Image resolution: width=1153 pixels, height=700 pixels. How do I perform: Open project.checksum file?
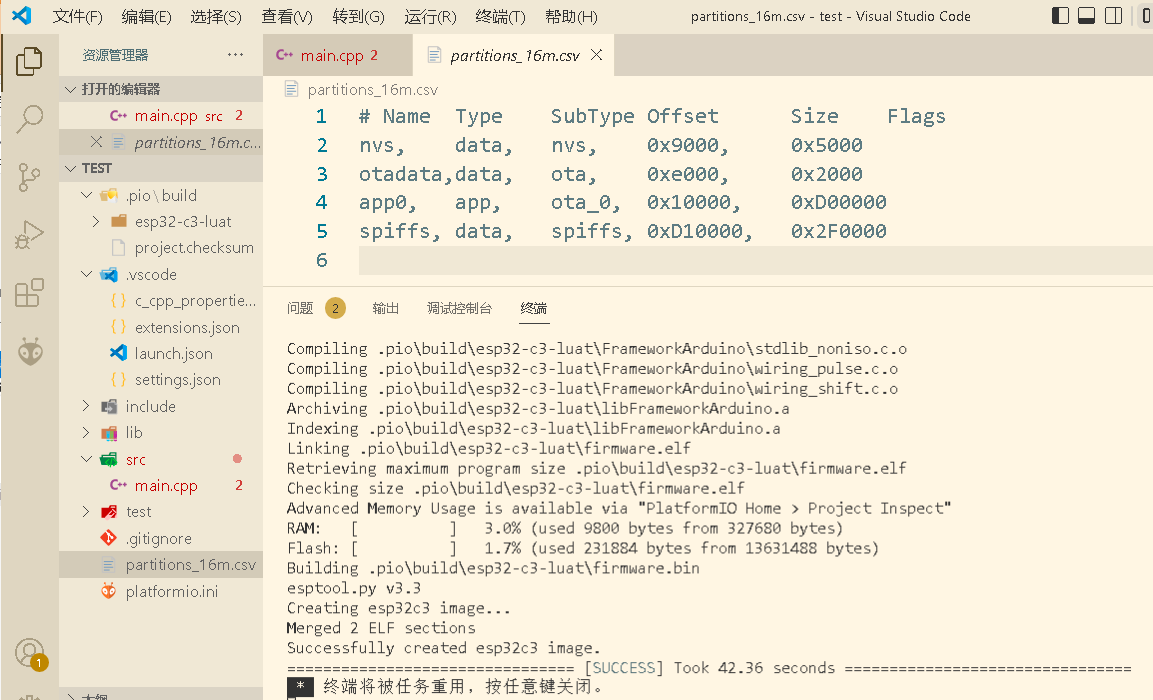160,248
